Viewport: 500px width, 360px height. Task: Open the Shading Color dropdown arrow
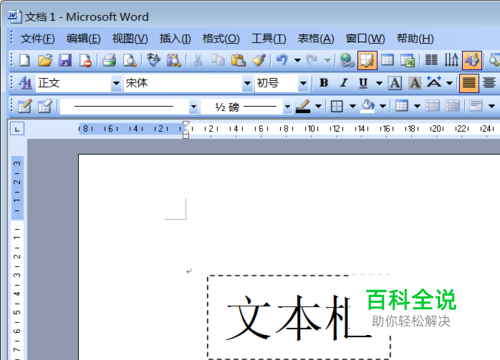click(x=383, y=107)
